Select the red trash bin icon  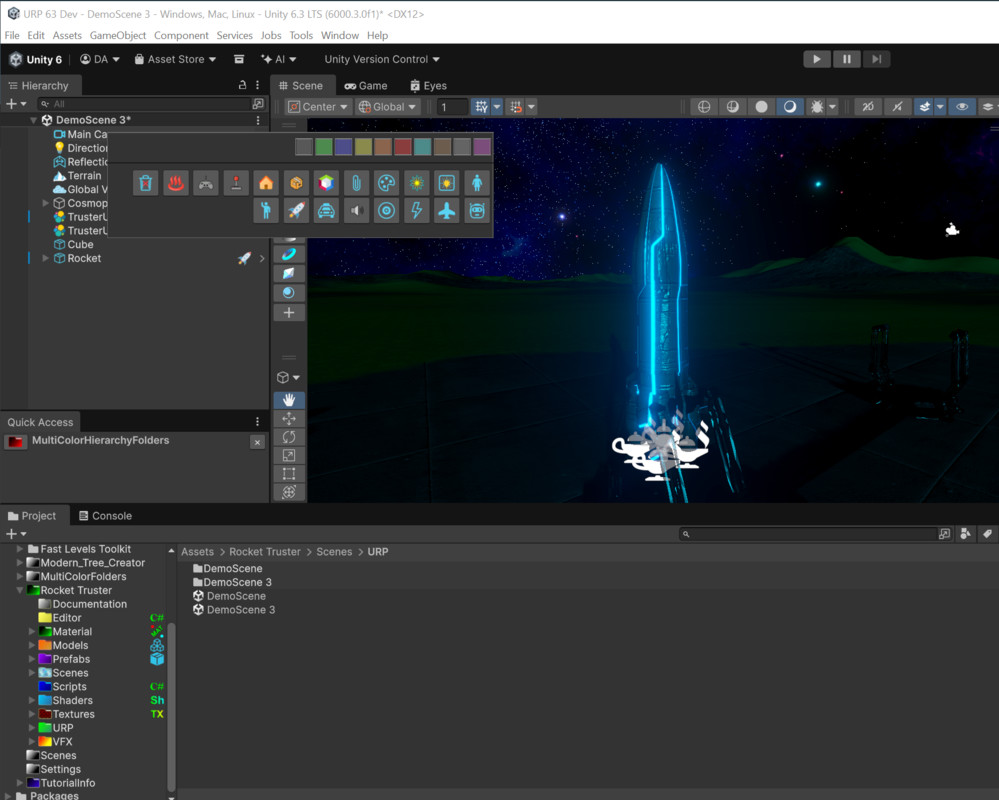(x=146, y=184)
